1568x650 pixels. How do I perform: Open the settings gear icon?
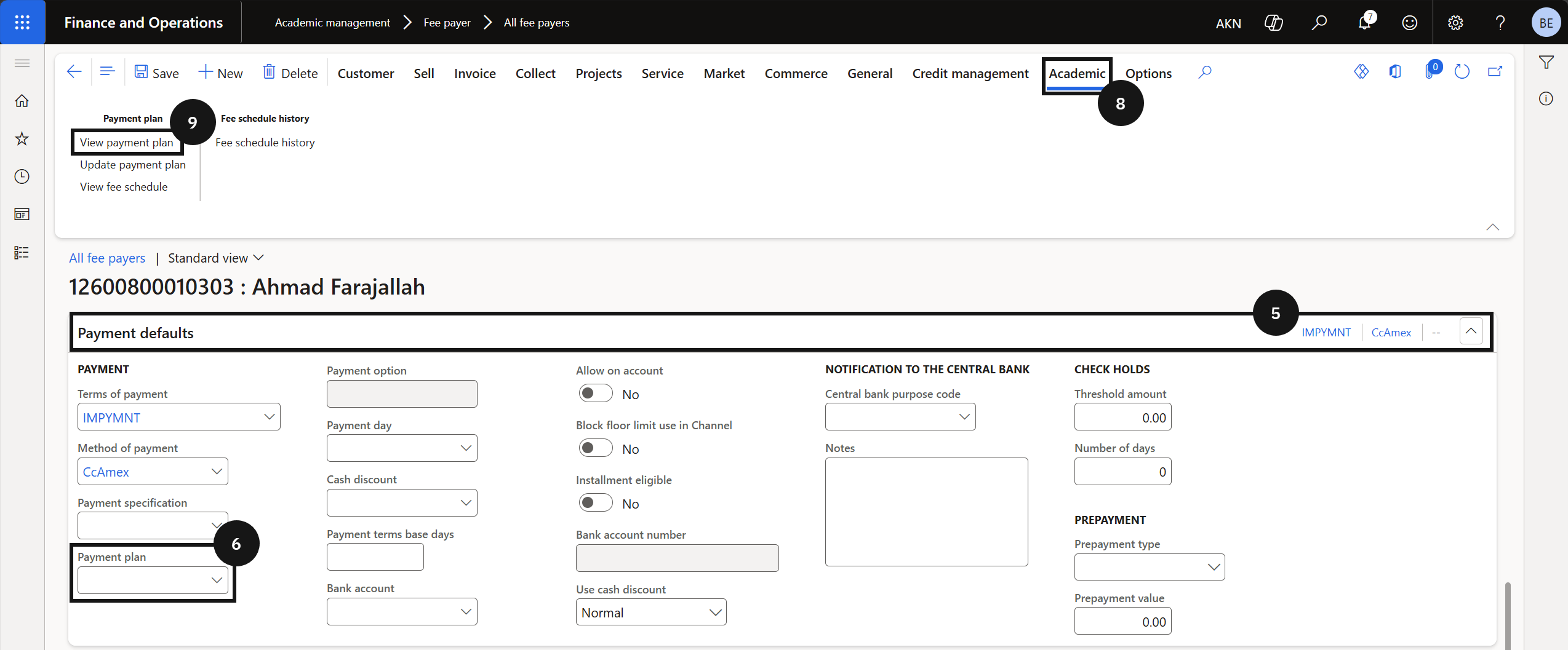[1455, 23]
